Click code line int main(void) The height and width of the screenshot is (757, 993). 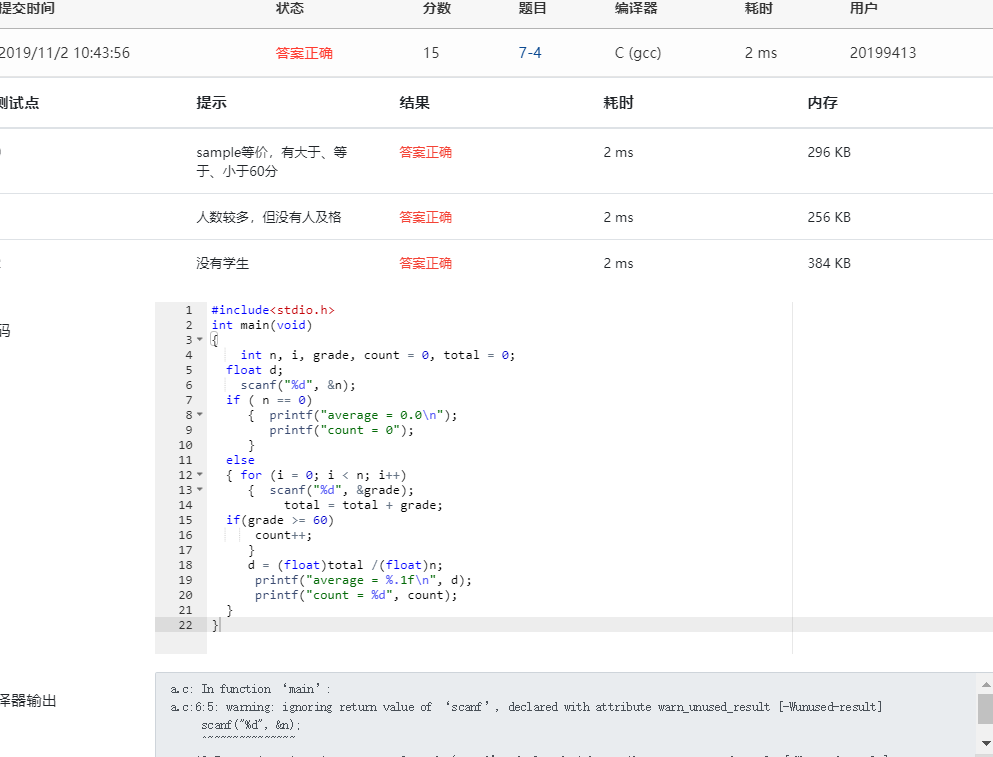tap(262, 325)
